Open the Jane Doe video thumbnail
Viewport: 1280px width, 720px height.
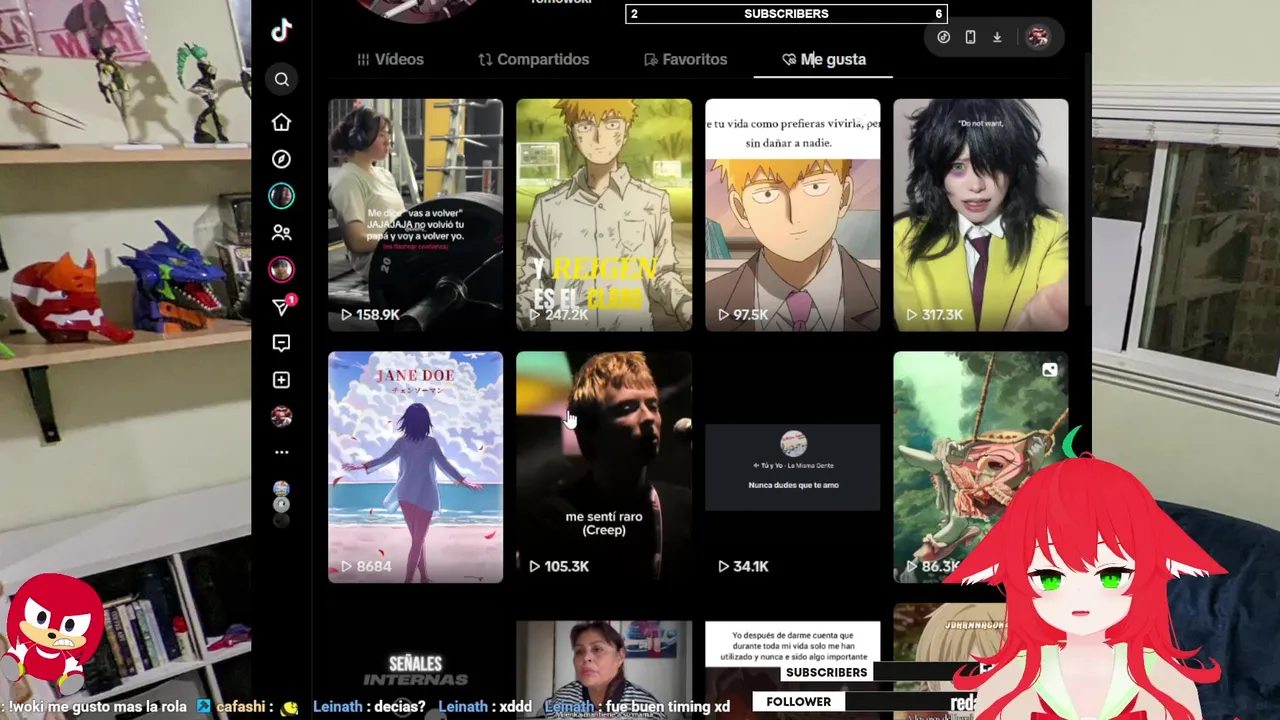pyautogui.click(x=415, y=466)
